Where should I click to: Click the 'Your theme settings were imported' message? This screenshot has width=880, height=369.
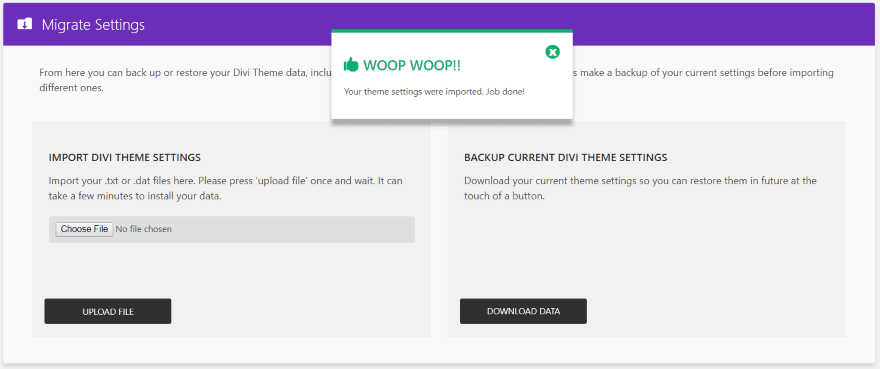coord(434,92)
